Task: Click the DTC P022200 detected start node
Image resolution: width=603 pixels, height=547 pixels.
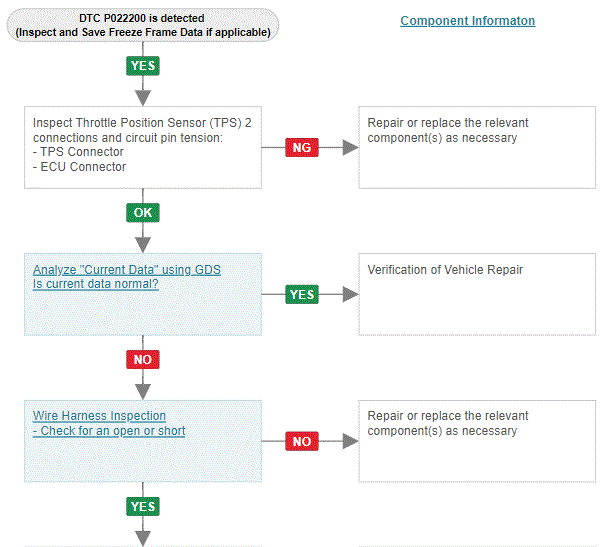Action: pyautogui.click(x=142, y=25)
